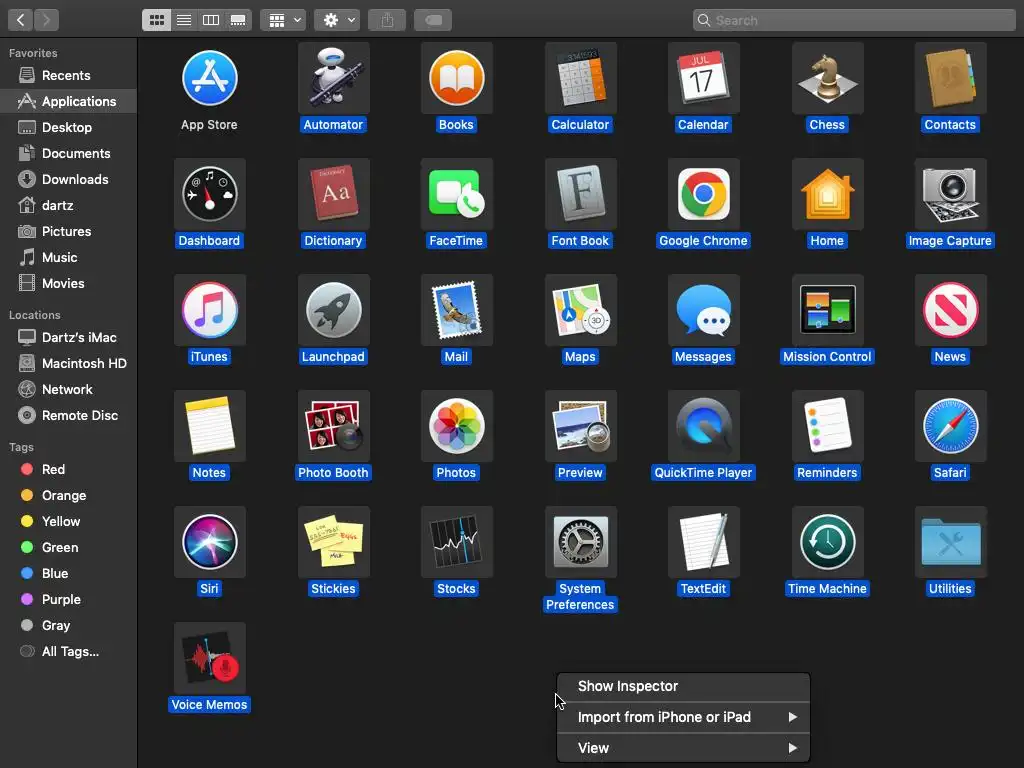Open the App Store application icon
Viewport: 1024px width, 768px height.
[x=210, y=78]
